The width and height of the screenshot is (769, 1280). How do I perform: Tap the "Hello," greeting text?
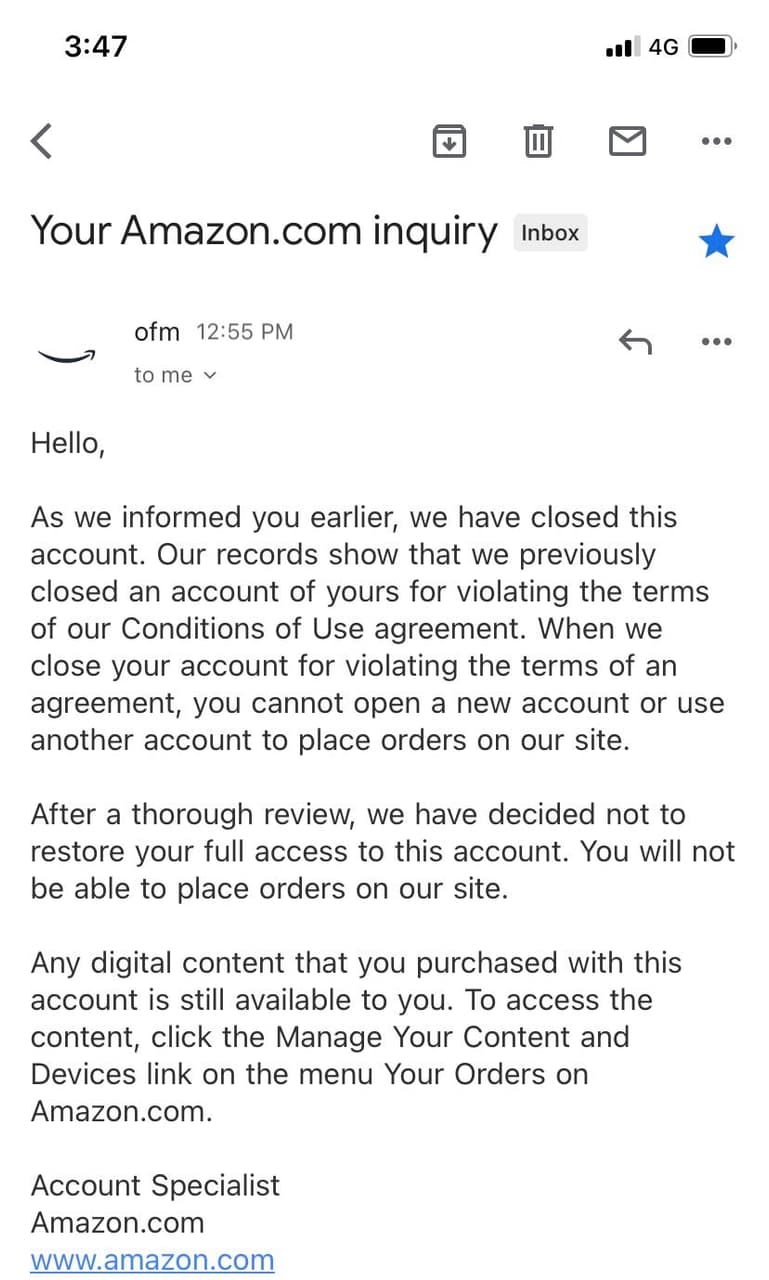click(x=68, y=442)
